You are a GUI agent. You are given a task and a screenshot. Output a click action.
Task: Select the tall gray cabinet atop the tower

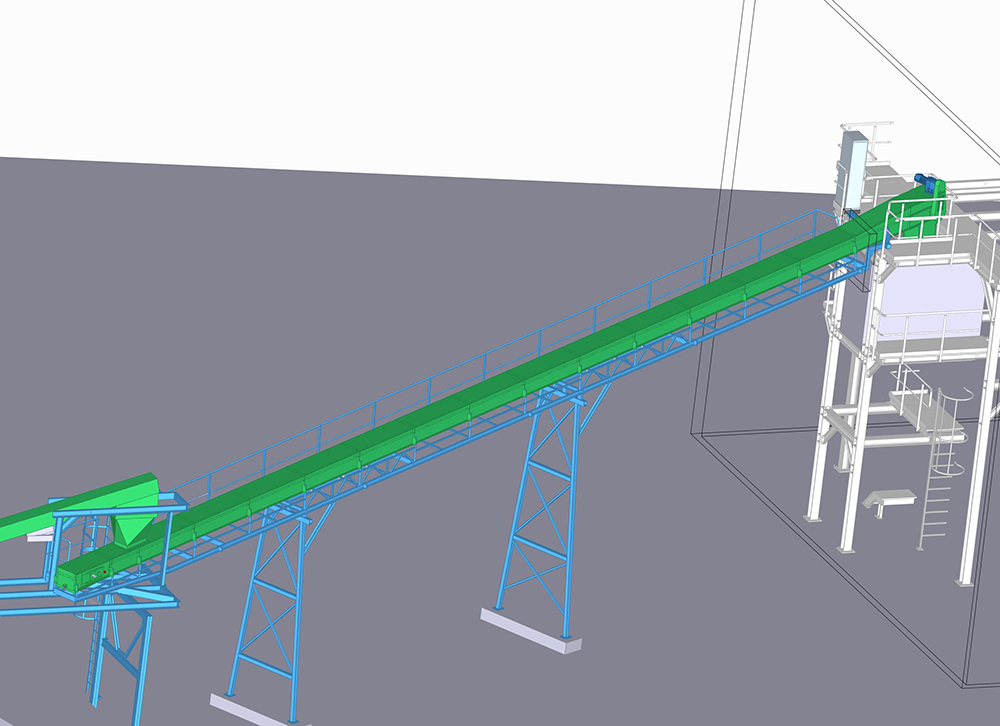coord(853,170)
